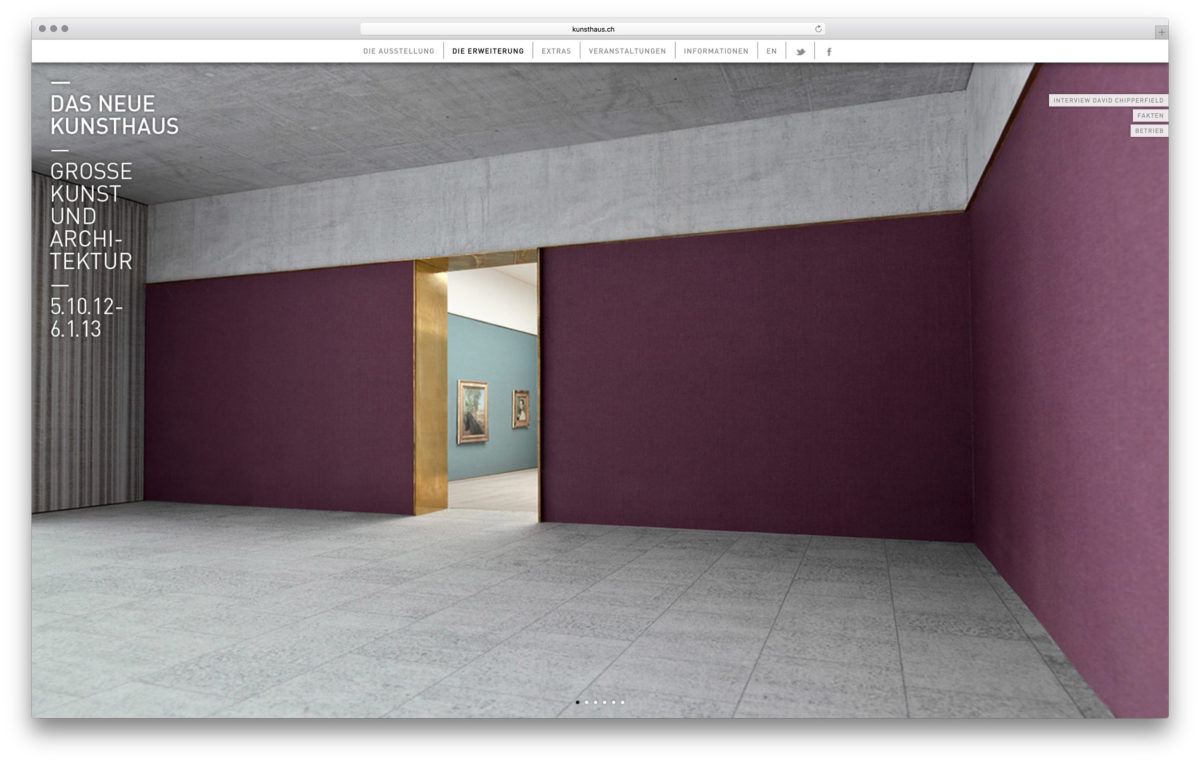The width and height of the screenshot is (1200, 763).
Task: Open Interview David Chipperfield link
Action: coord(1108,100)
